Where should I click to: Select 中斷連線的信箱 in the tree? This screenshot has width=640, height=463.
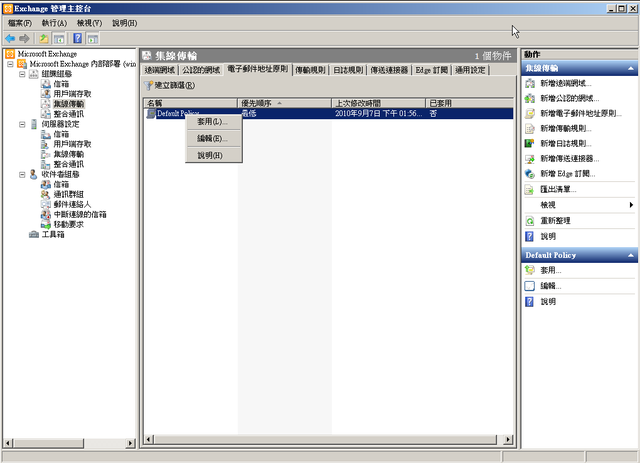pyautogui.click(x=80, y=214)
